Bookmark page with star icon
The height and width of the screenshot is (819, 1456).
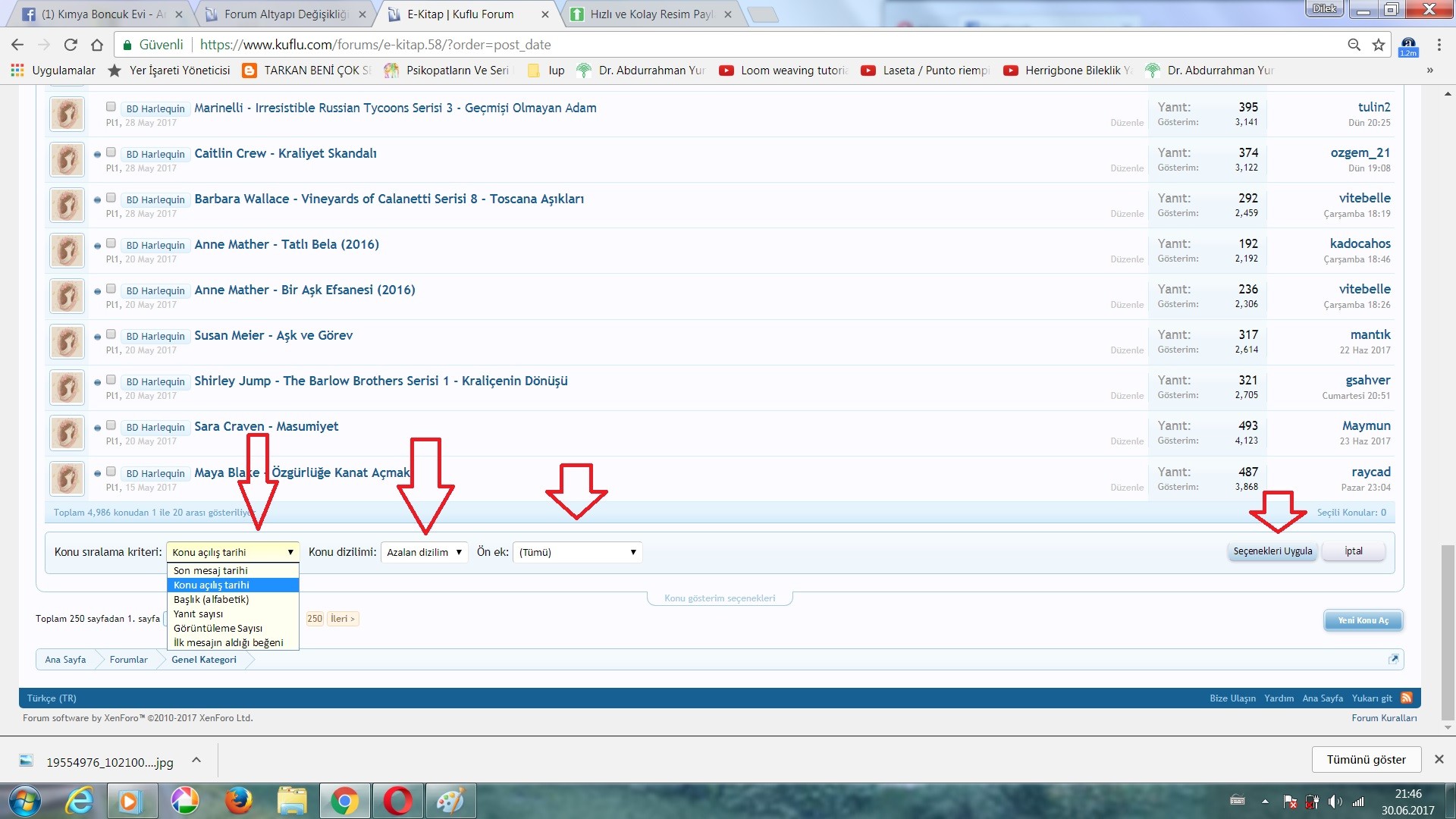click(x=1379, y=45)
